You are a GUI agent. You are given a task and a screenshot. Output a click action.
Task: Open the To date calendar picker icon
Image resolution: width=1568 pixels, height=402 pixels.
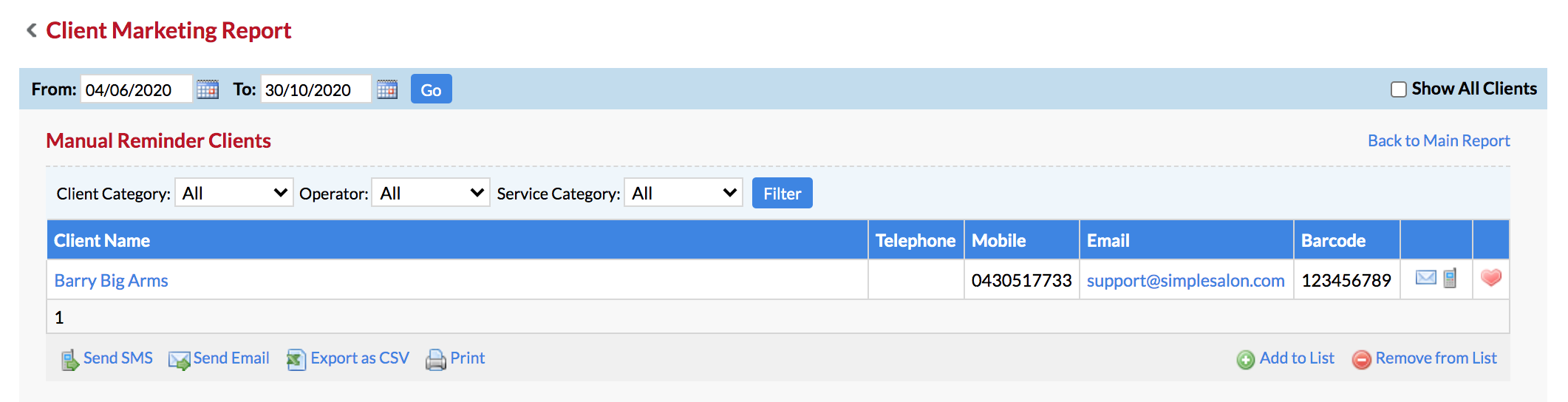coord(387,89)
